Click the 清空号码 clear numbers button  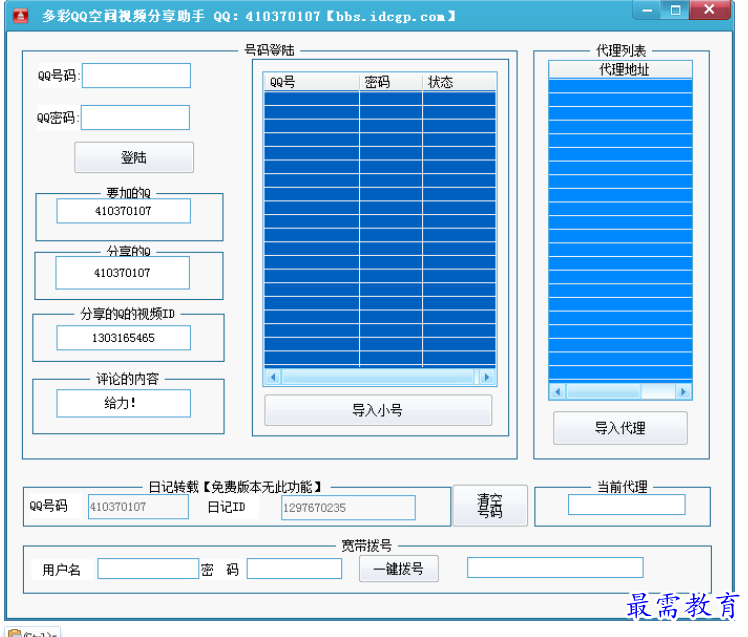[490, 506]
